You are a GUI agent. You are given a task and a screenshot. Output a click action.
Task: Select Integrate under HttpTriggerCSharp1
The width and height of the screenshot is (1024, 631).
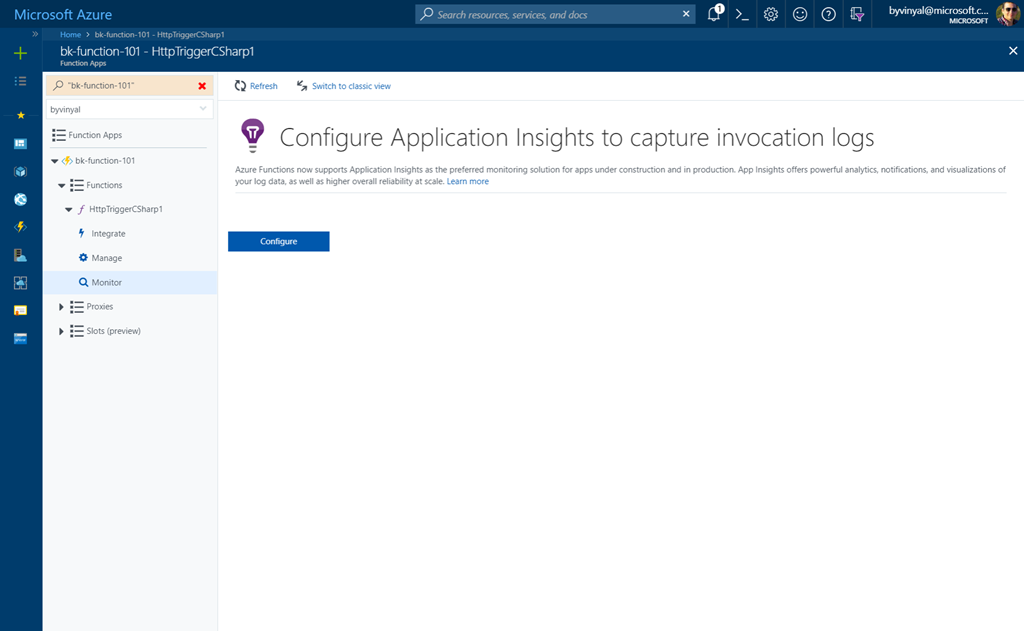pos(108,234)
